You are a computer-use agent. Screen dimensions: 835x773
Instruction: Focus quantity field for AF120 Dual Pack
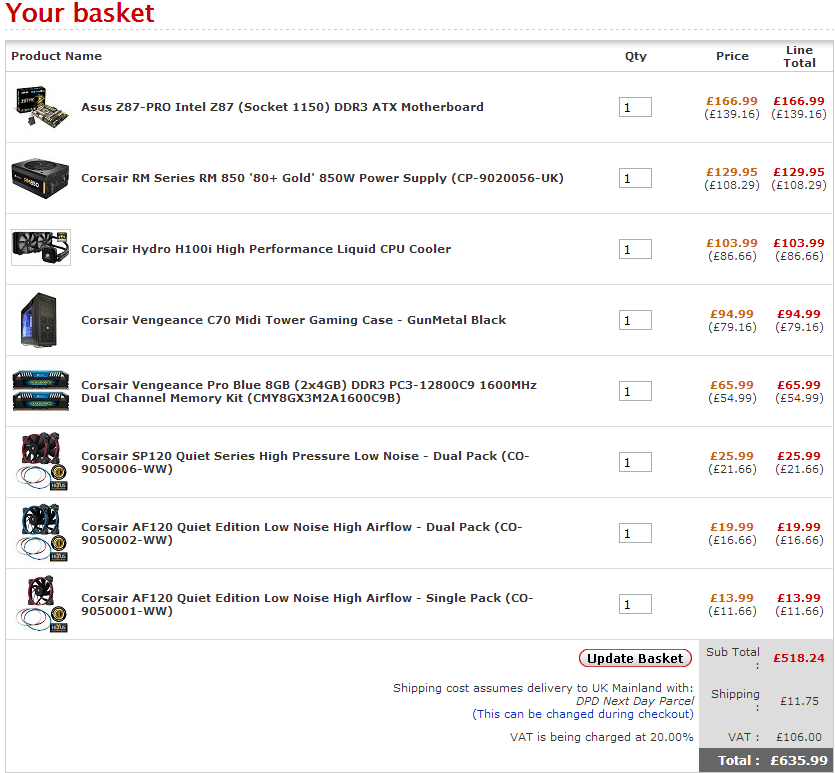[635, 533]
